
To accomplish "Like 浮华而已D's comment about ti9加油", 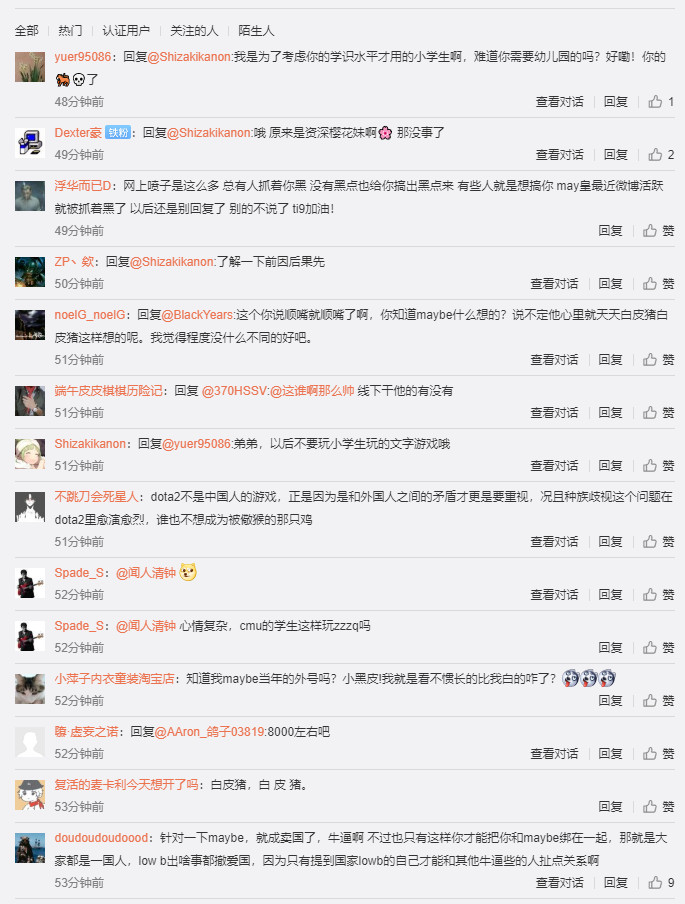I will pyautogui.click(x=650, y=231).
